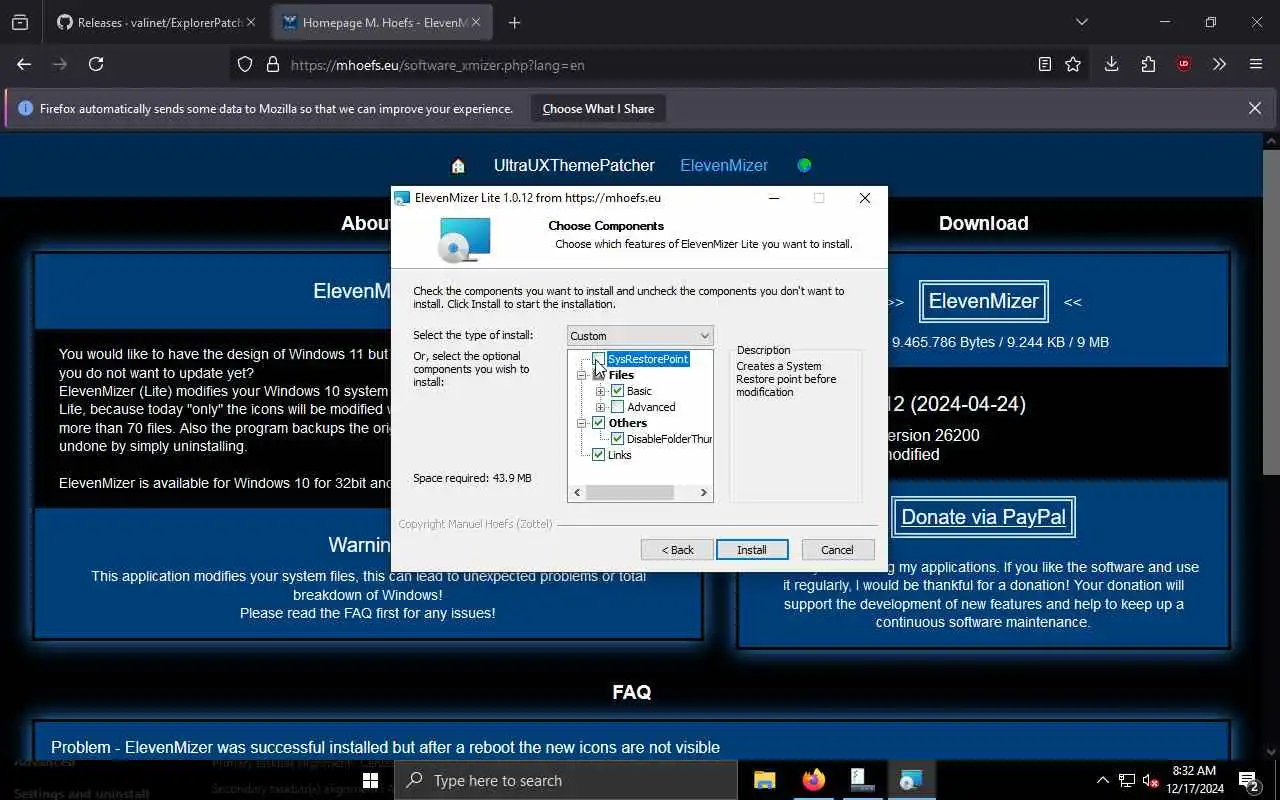Open the Firefox hamburger menu

pos(1256,64)
